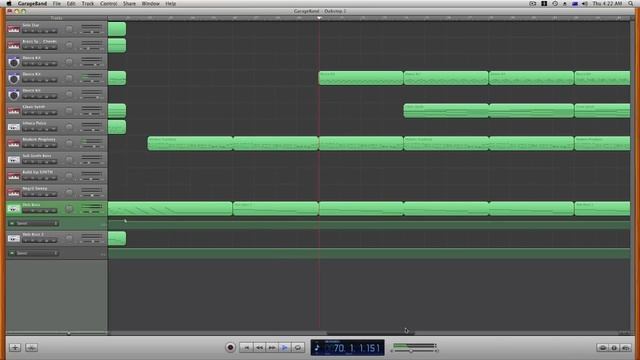Screen dimensions: 640x360
Task: Open the Help menu
Action: [171, 3]
